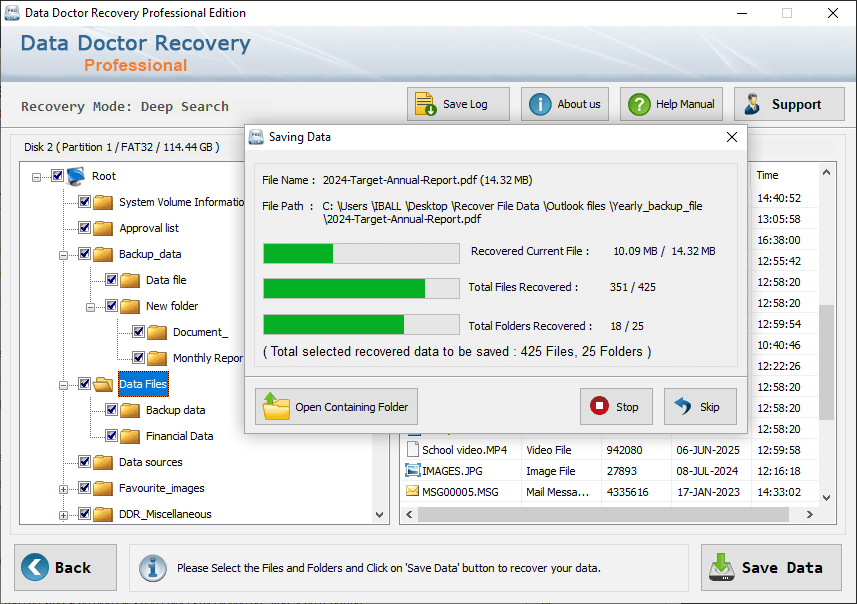Click the Backup_data folder icon

point(103,254)
